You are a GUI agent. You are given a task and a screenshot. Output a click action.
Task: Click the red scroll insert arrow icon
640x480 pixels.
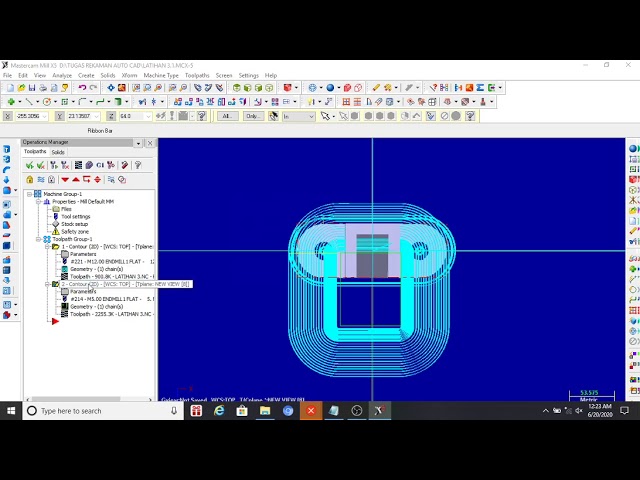(98, 180)
